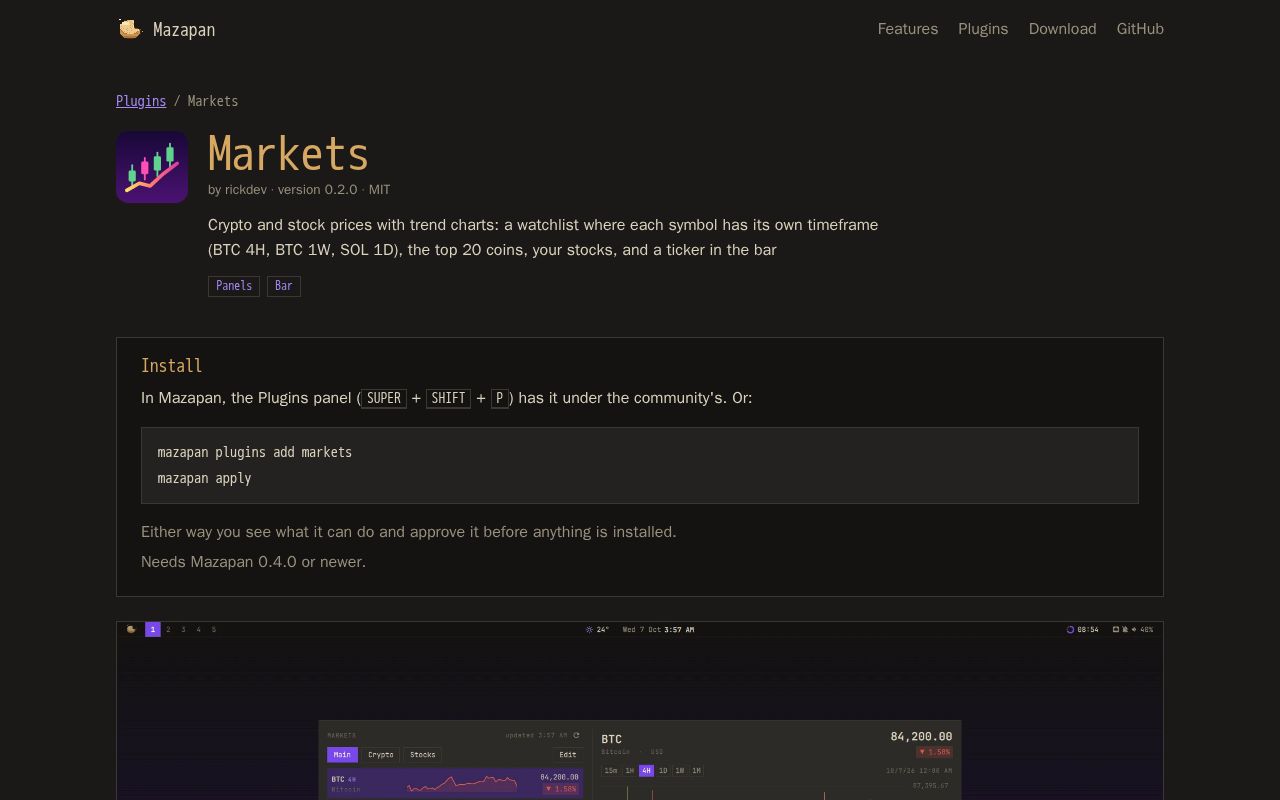
Task: Follow the Plugins breadcrumb link
Action: coord(141,101)
